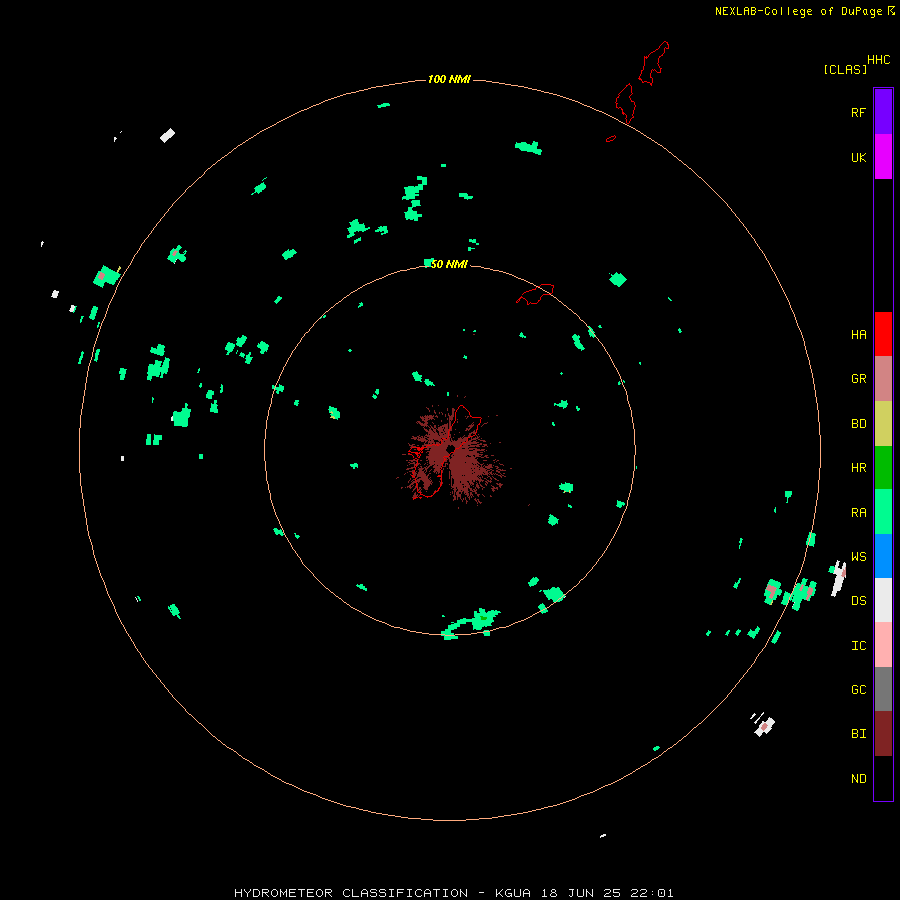Pick the HR dark green legend swatch
The image size is (900, 900).
883,468
